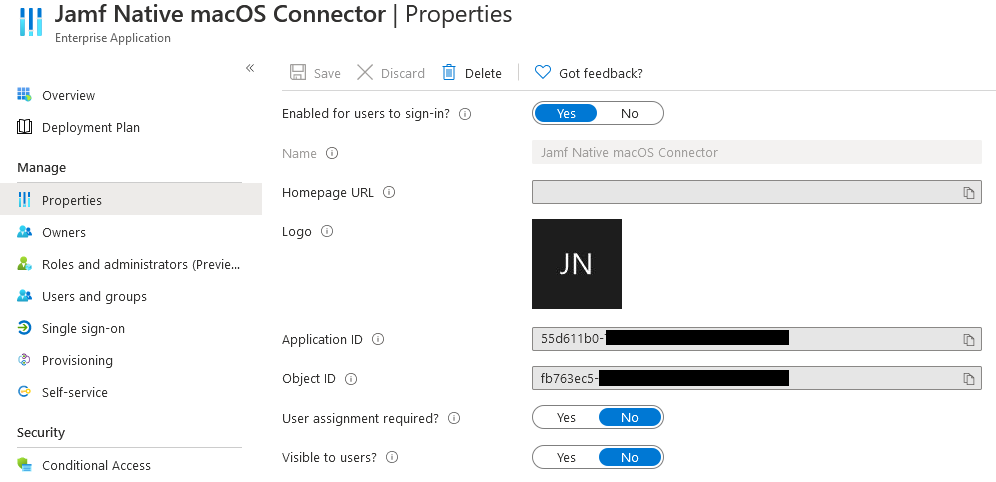This screenshot has height=482, width=996.
Task: Select the Properties menu item
Action: tap(131, 200)
